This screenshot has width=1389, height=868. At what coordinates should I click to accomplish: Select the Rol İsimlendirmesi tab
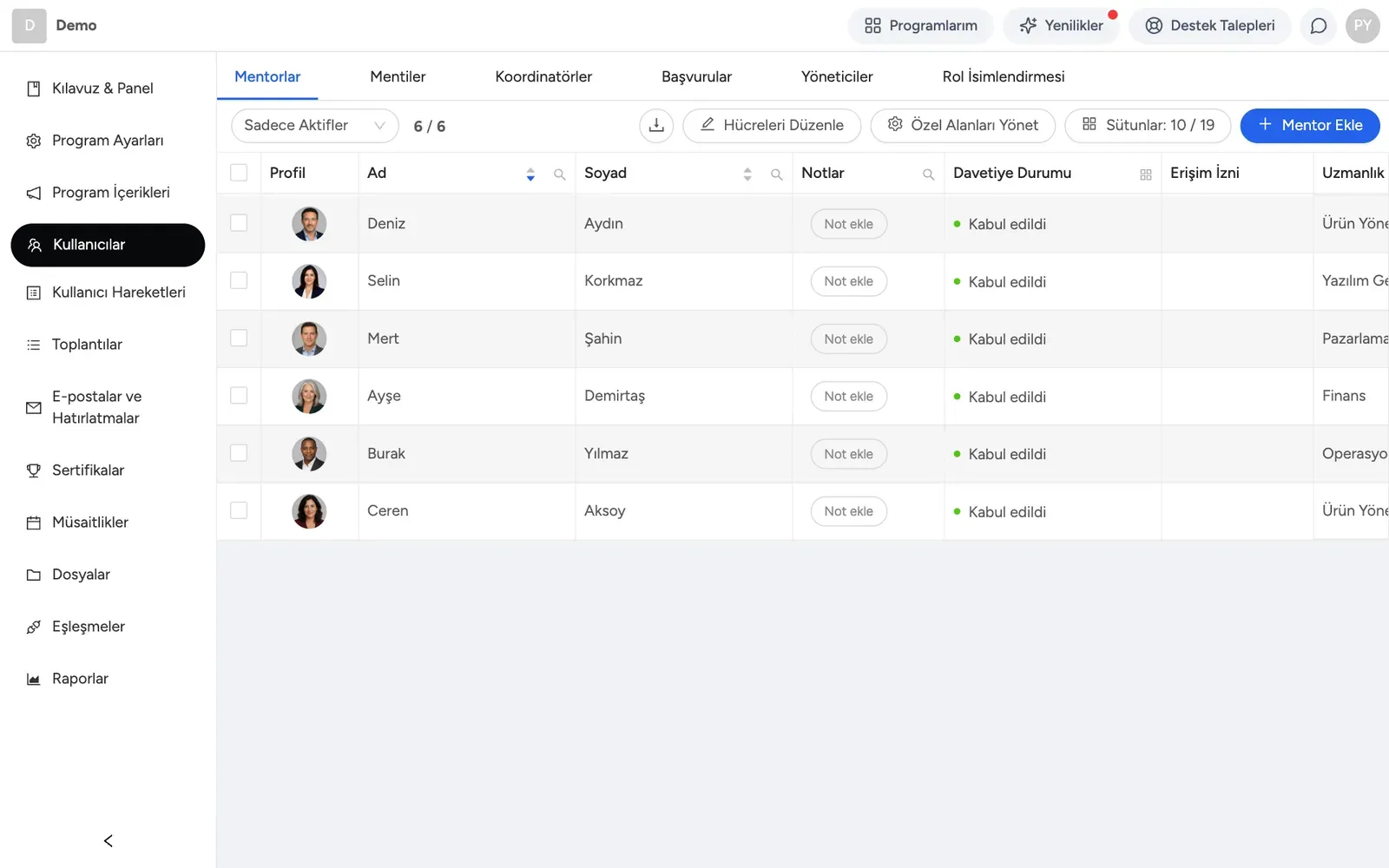pos(1004,76)
